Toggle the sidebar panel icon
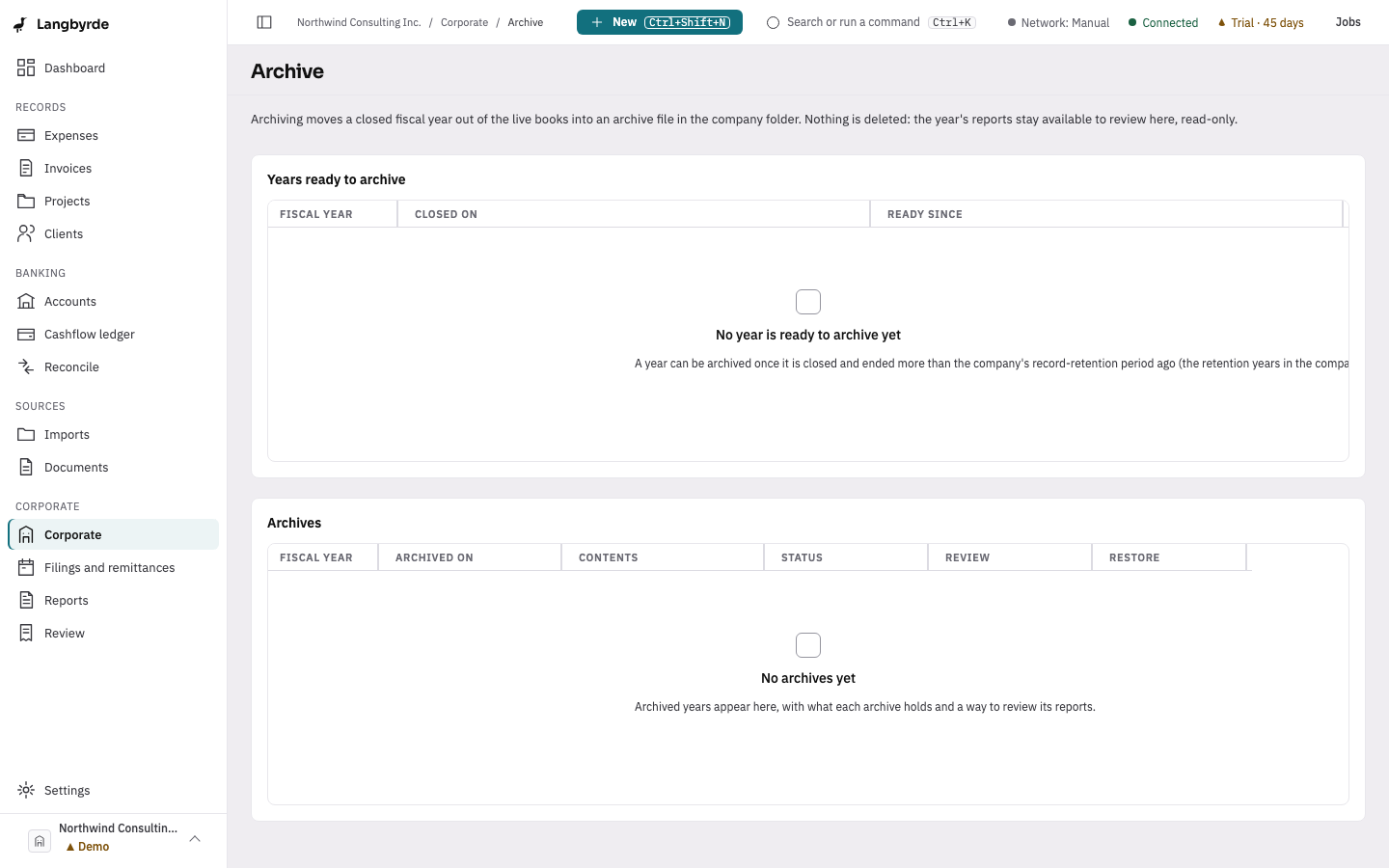Screen dimensions: 1389x868 [264, 22]
